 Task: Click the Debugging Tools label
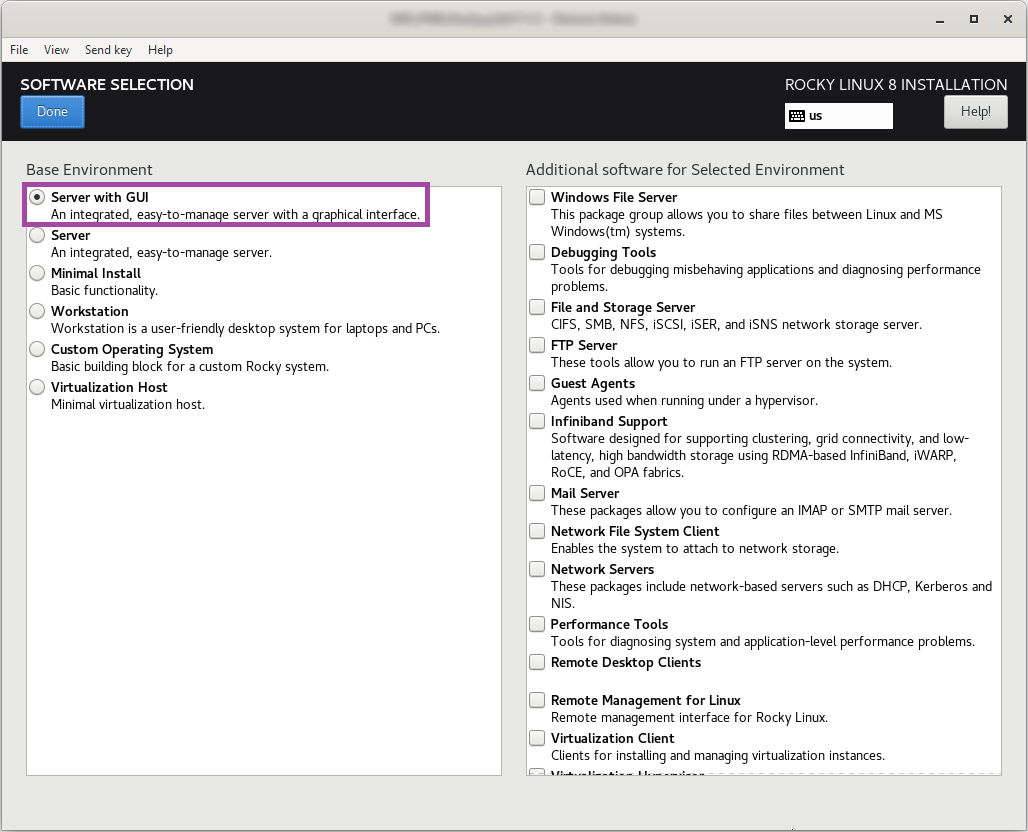tap(603, 252)
